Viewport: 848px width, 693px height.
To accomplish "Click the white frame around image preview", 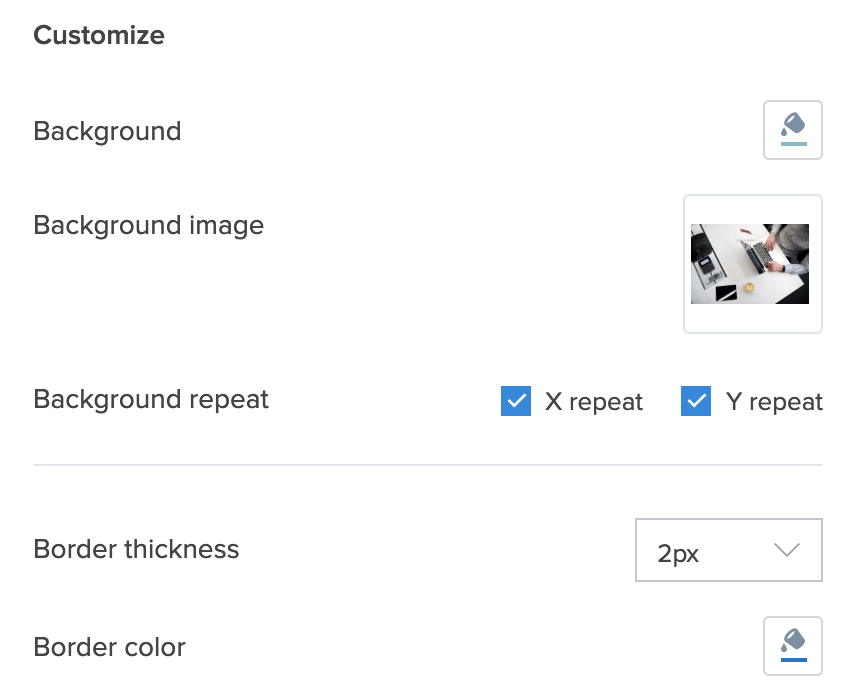I will [752, 318].
